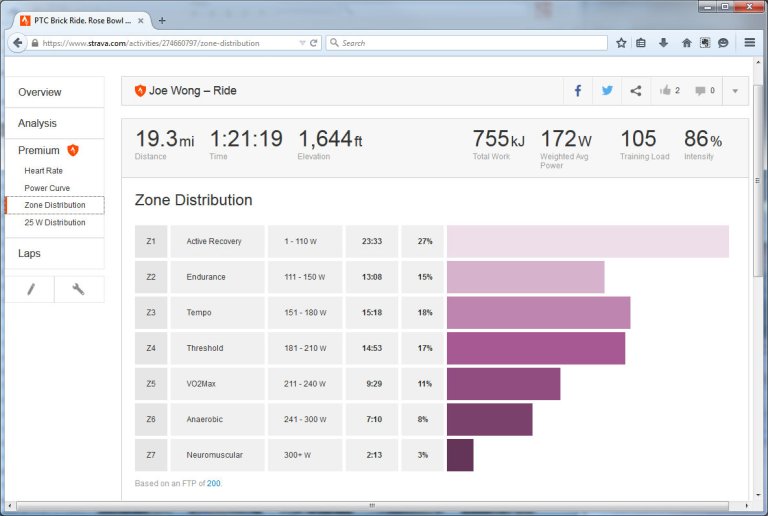Share ride on Facebook
This screenshot has height=516, width=768.
(x=578, y=91)
